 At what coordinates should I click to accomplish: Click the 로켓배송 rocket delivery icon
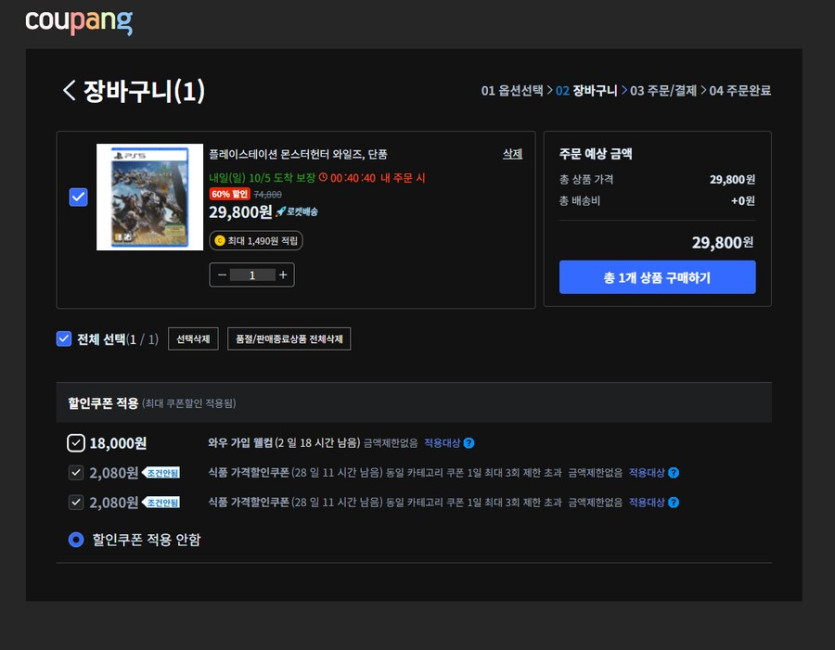281,213
